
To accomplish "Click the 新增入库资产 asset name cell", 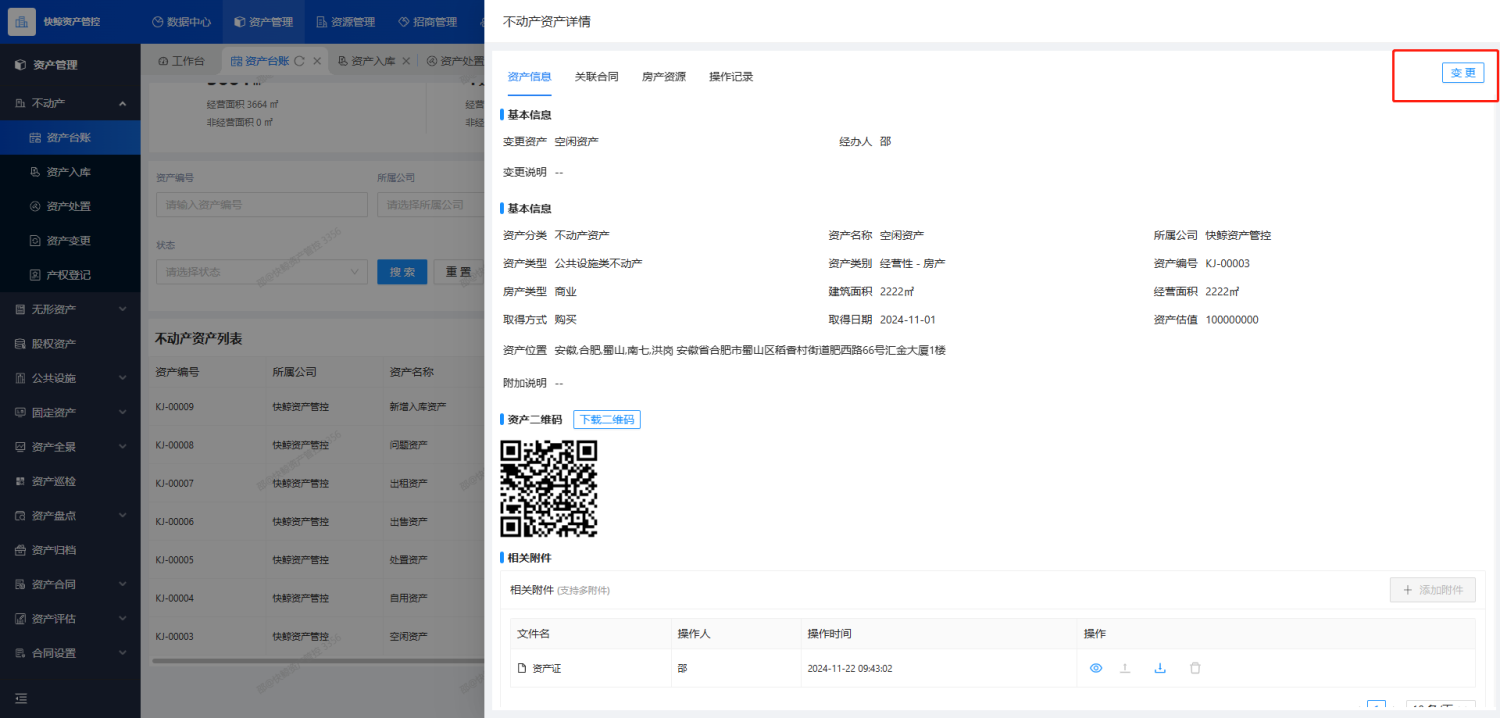I will (x=417, y=407).
